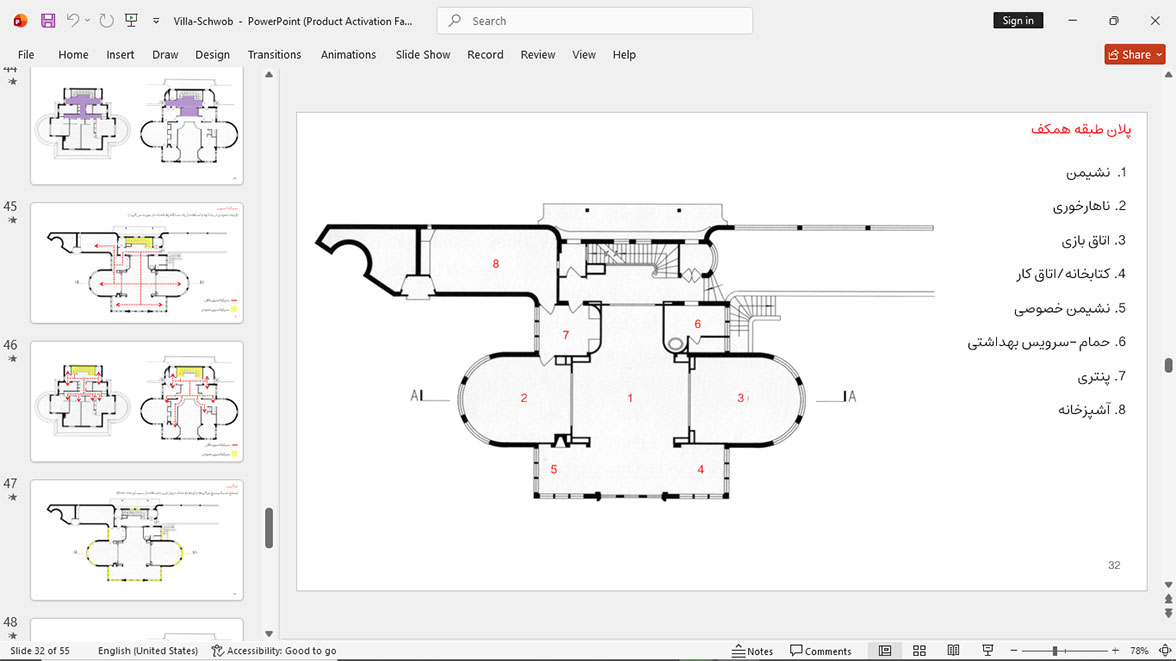
Task: Switch to the Record tab
Action: [x=485, y=55]
